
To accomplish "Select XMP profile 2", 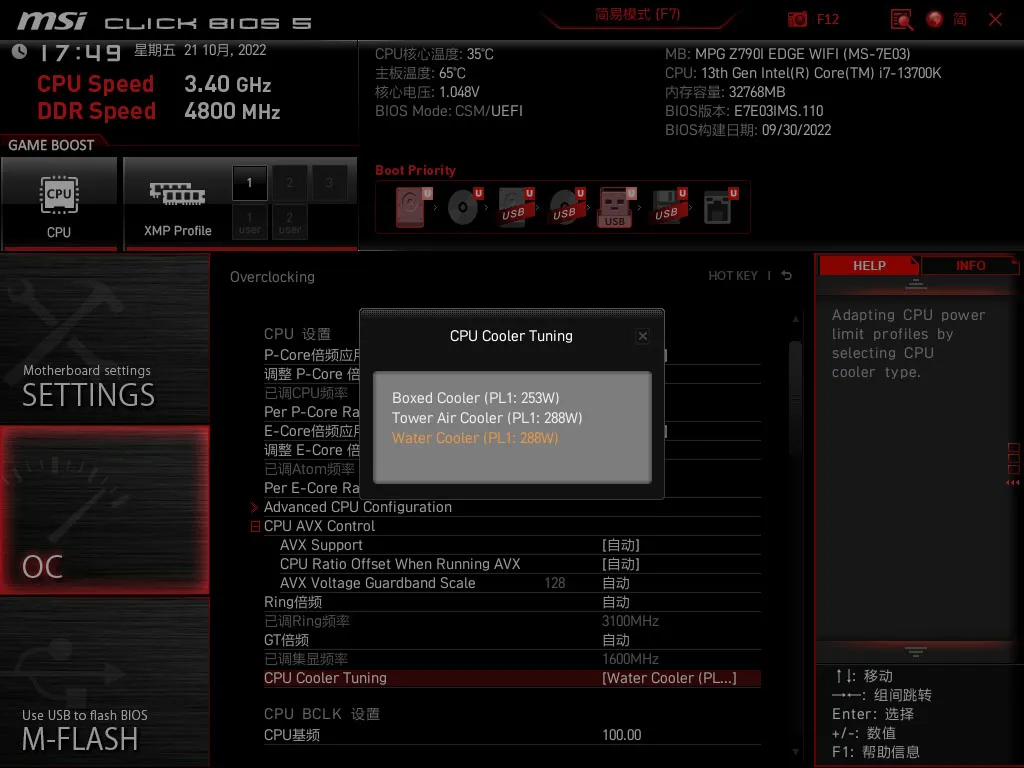I will click(289, 183).
